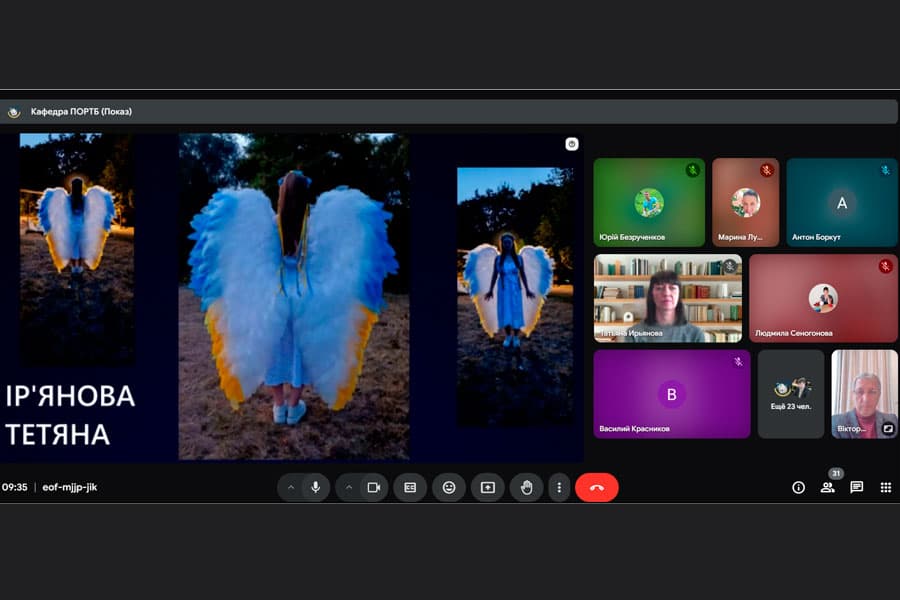Show the participants list
900x600 pixels.
pos(828,487)
